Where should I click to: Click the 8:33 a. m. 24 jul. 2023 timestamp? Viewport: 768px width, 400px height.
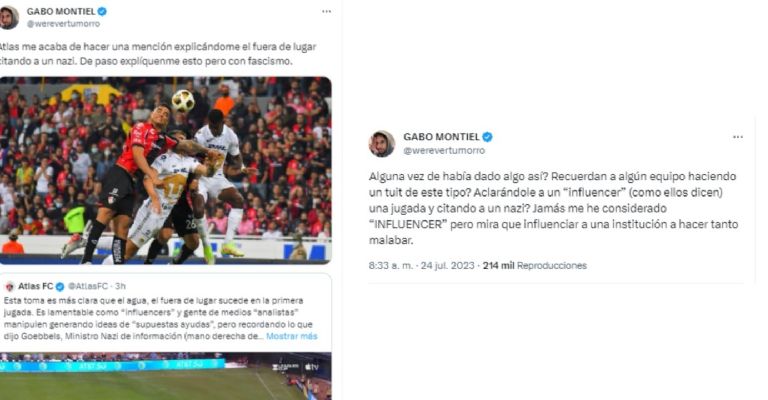tap(421, 265)
